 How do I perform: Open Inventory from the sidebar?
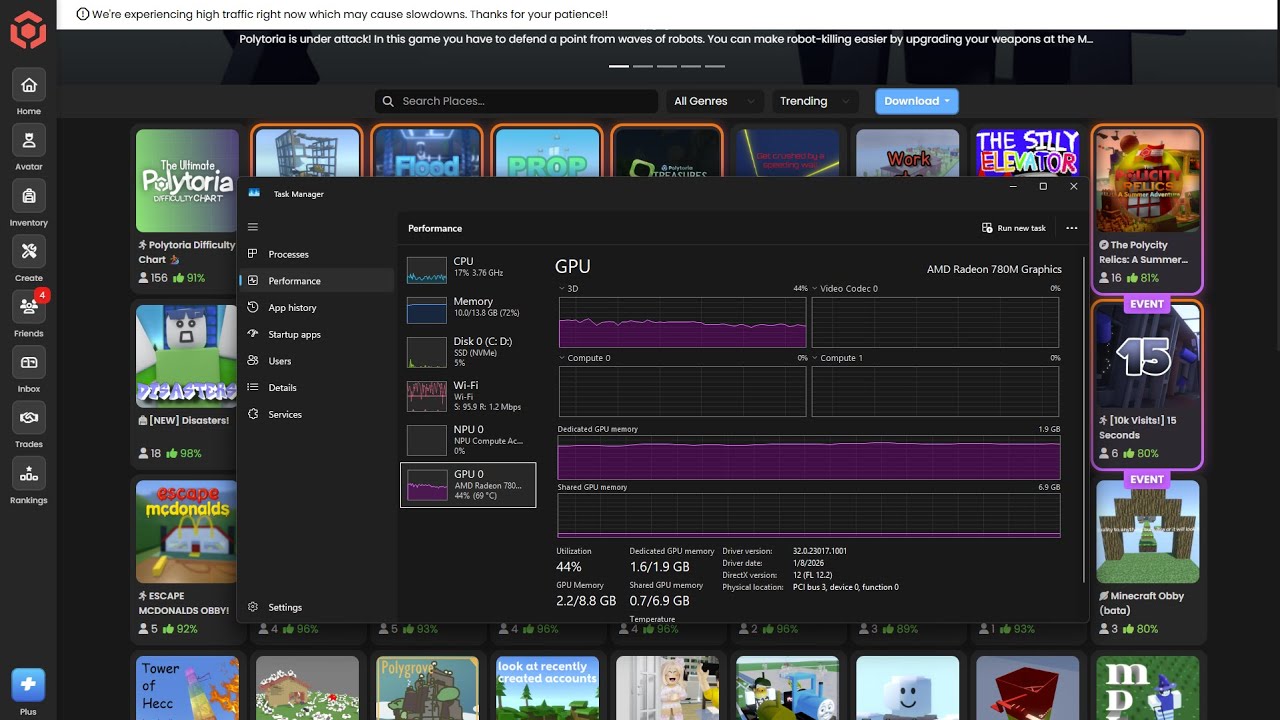pyautogui.click(x=28, y=196)
